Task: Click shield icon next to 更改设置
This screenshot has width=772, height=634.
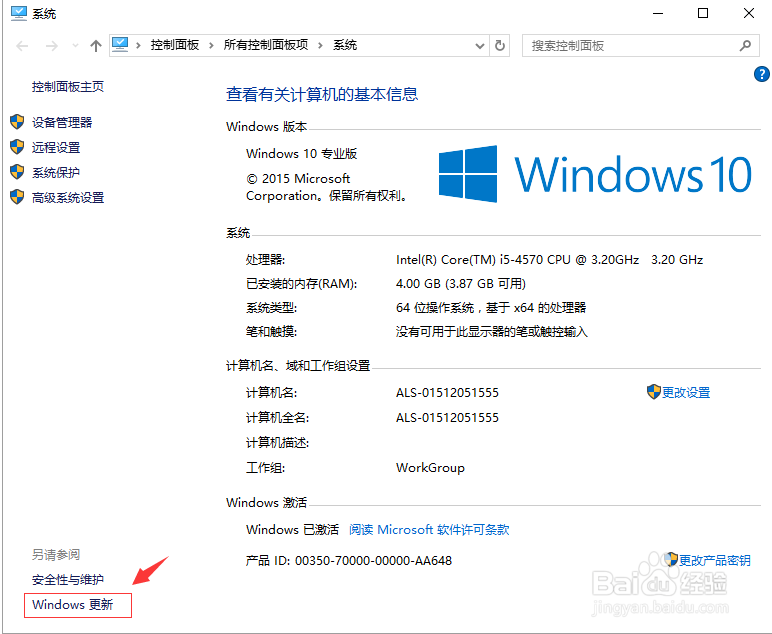Action: click(x=653, y=392)
